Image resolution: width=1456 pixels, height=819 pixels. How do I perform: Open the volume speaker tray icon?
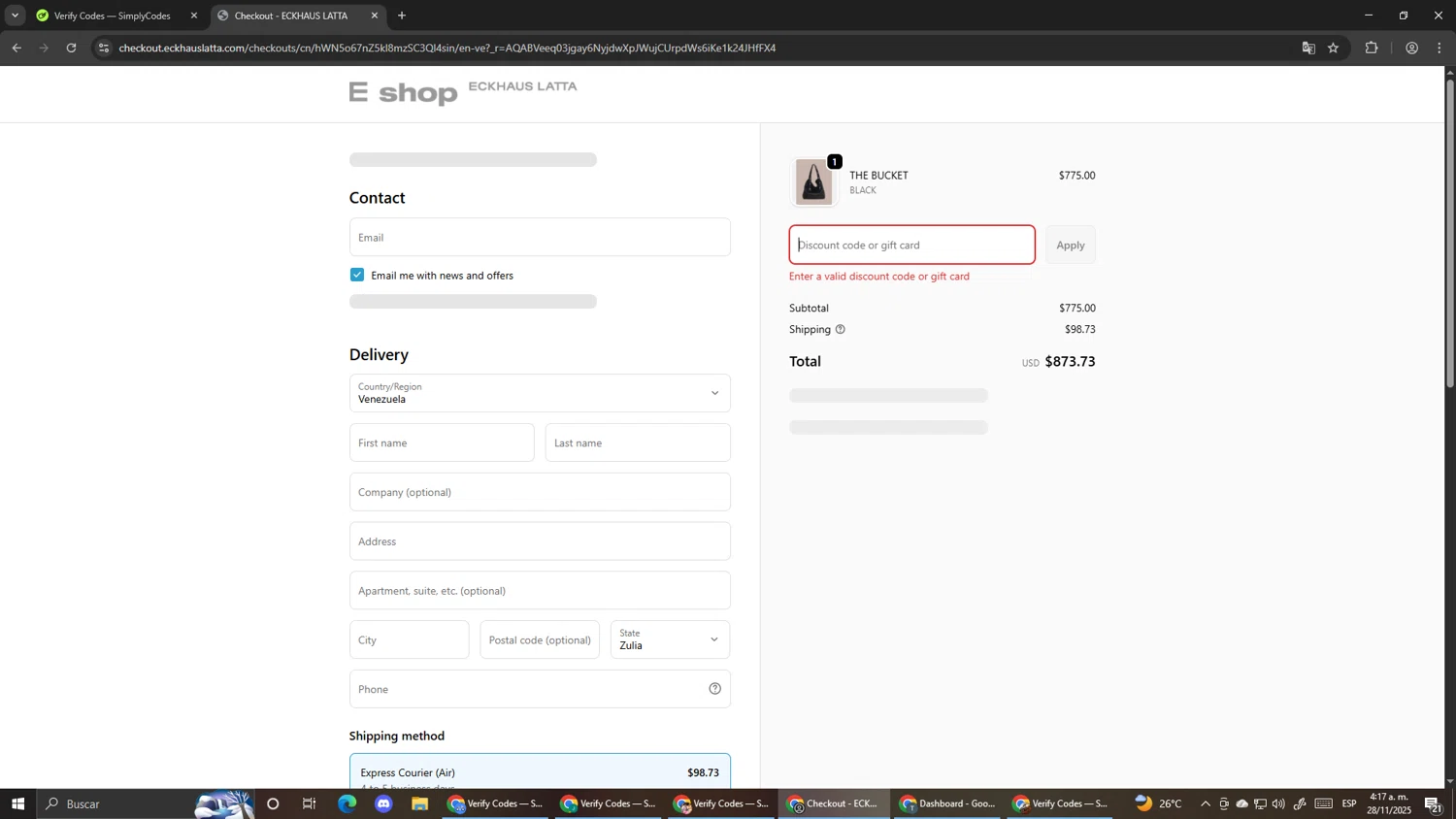(x=1278, y=803)
